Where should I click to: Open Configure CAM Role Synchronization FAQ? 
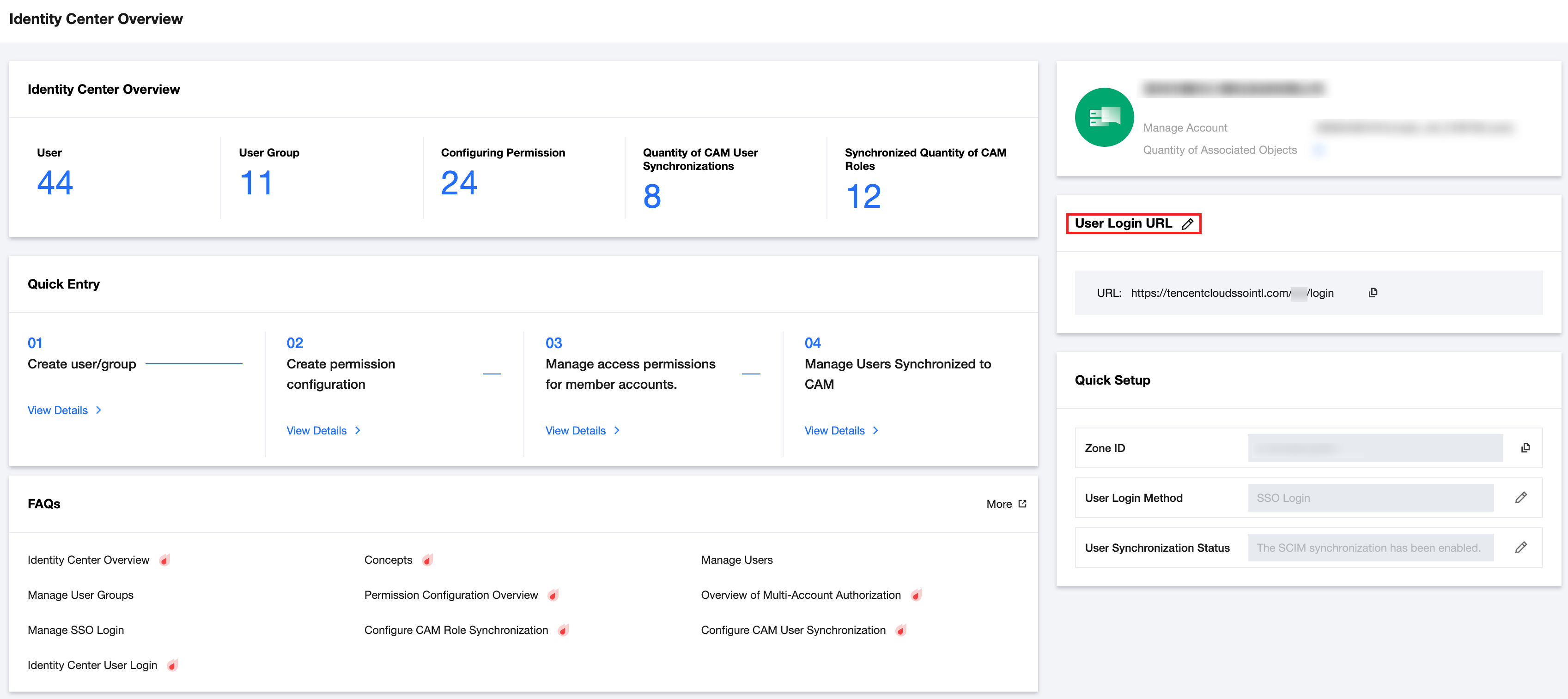pos(456,630)
